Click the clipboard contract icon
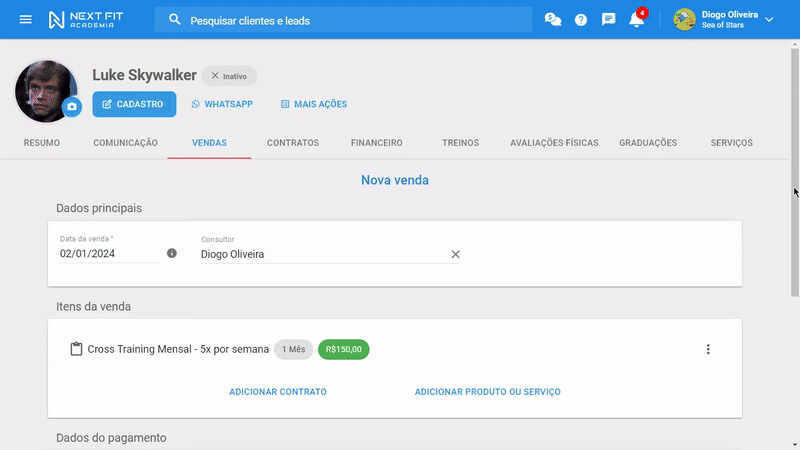Screen dimensions: 800x450 click(x=76, y=349)
